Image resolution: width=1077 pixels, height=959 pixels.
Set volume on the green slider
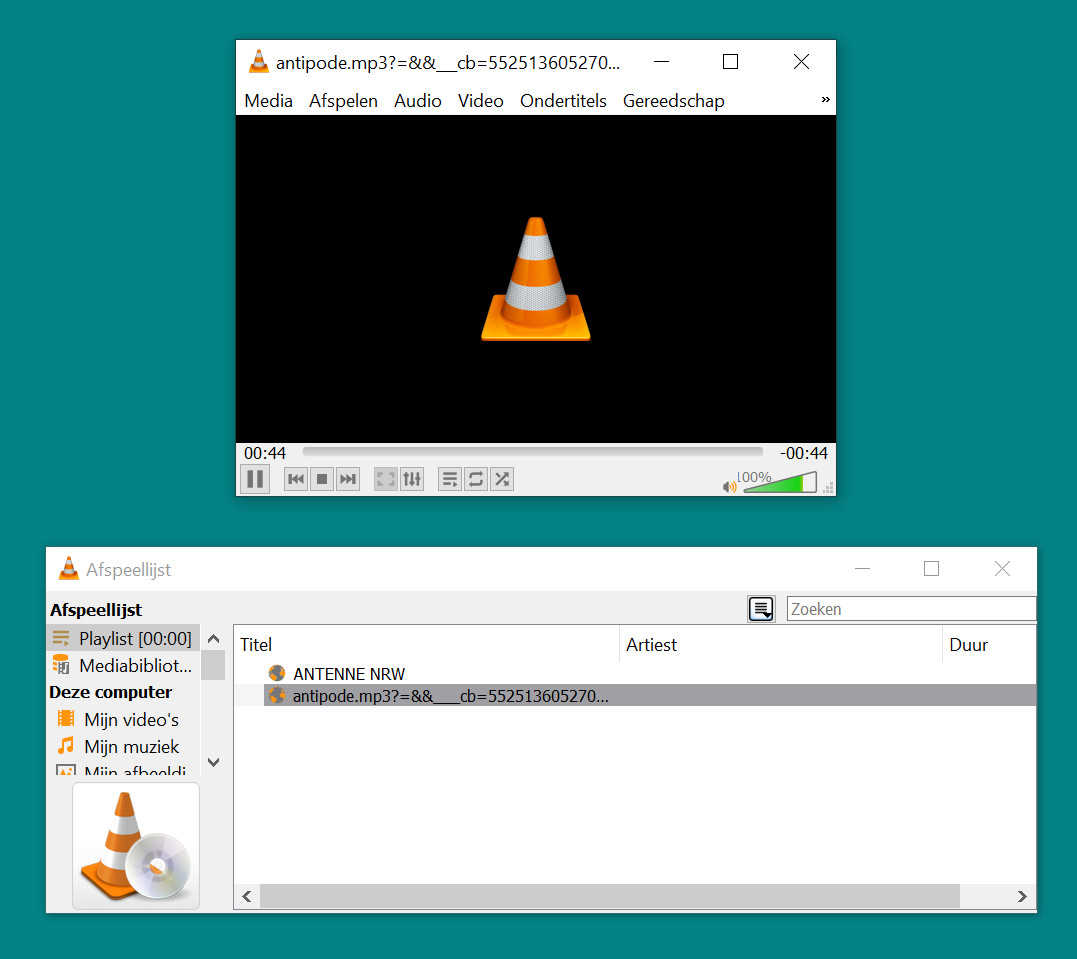coord(780,482)
